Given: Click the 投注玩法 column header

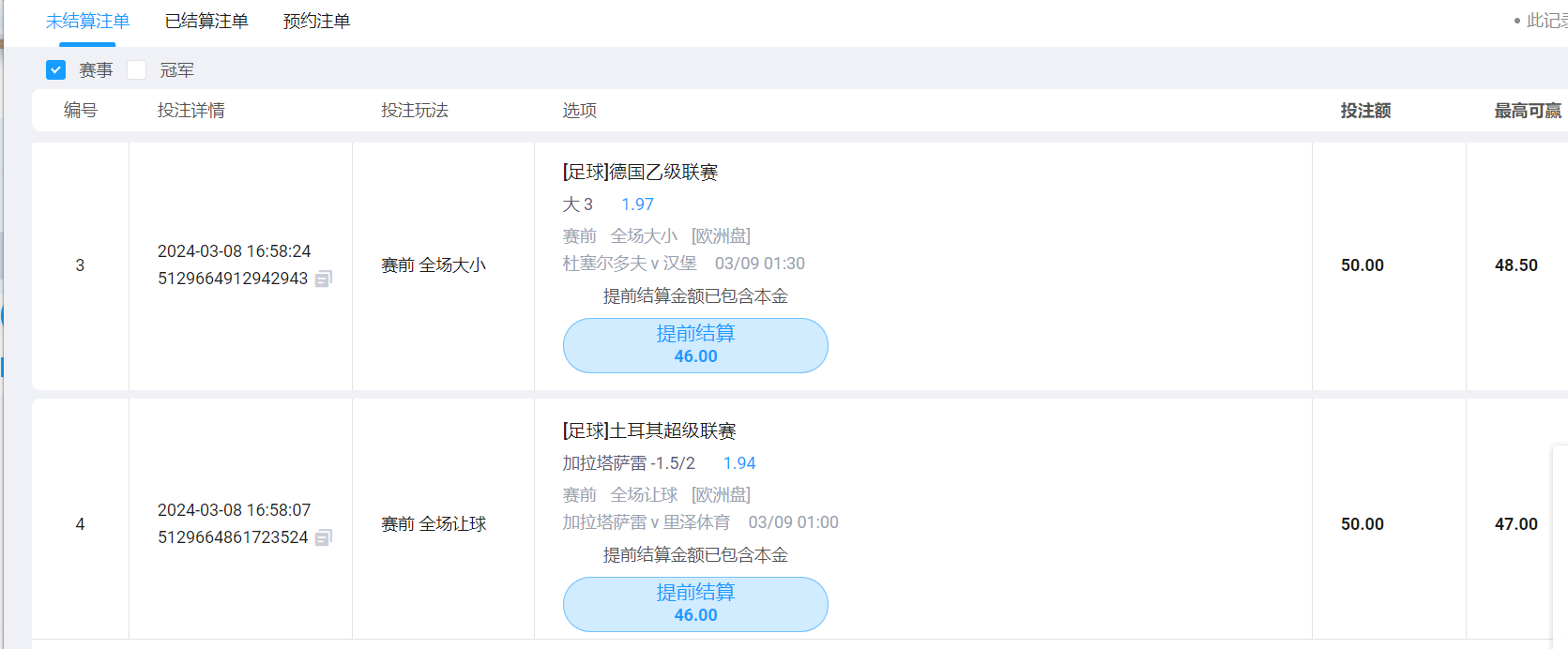Looking at the screenshot, I should point(415,111).
